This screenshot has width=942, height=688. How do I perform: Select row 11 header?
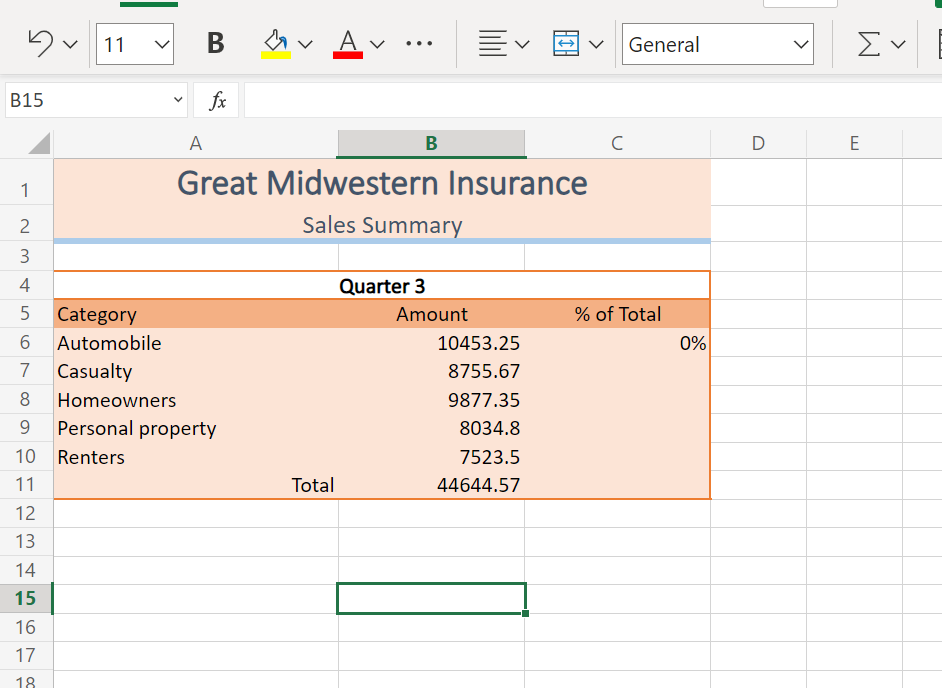(x=26, y=485)
